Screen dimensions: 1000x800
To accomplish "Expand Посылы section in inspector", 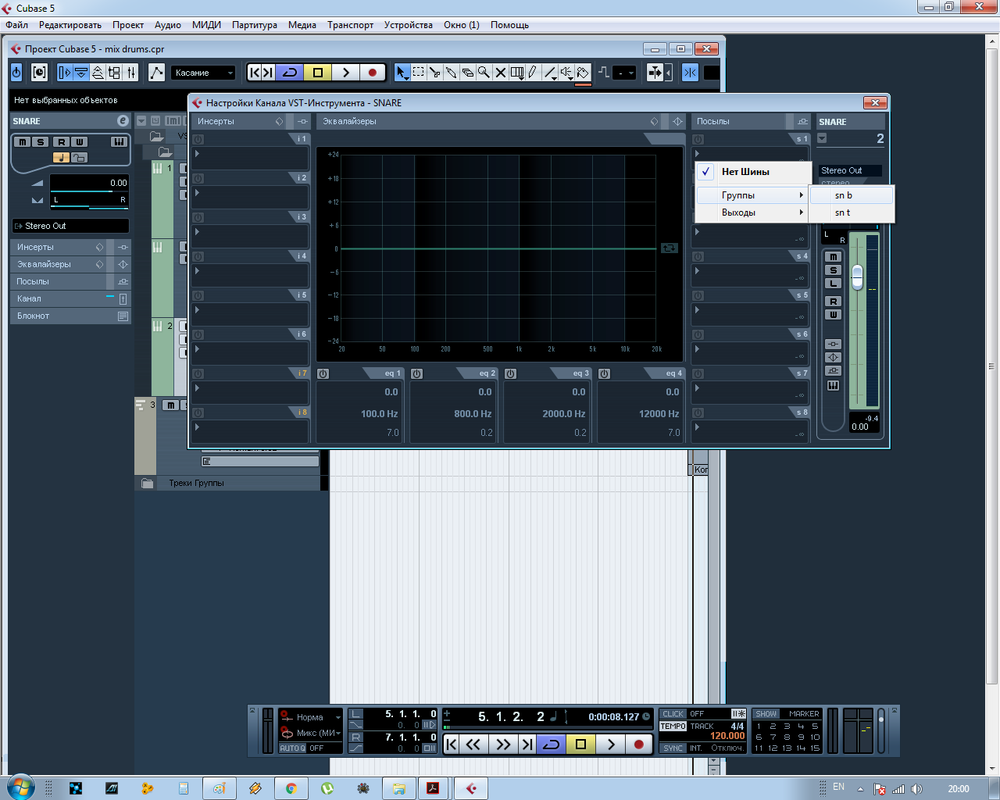I will coord(70,281).
